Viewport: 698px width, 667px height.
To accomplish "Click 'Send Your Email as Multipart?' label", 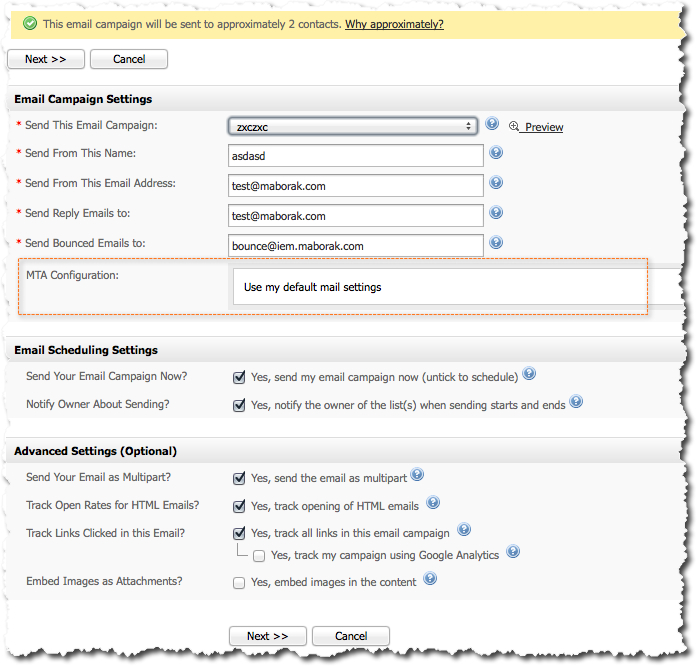I will (98, 477).
